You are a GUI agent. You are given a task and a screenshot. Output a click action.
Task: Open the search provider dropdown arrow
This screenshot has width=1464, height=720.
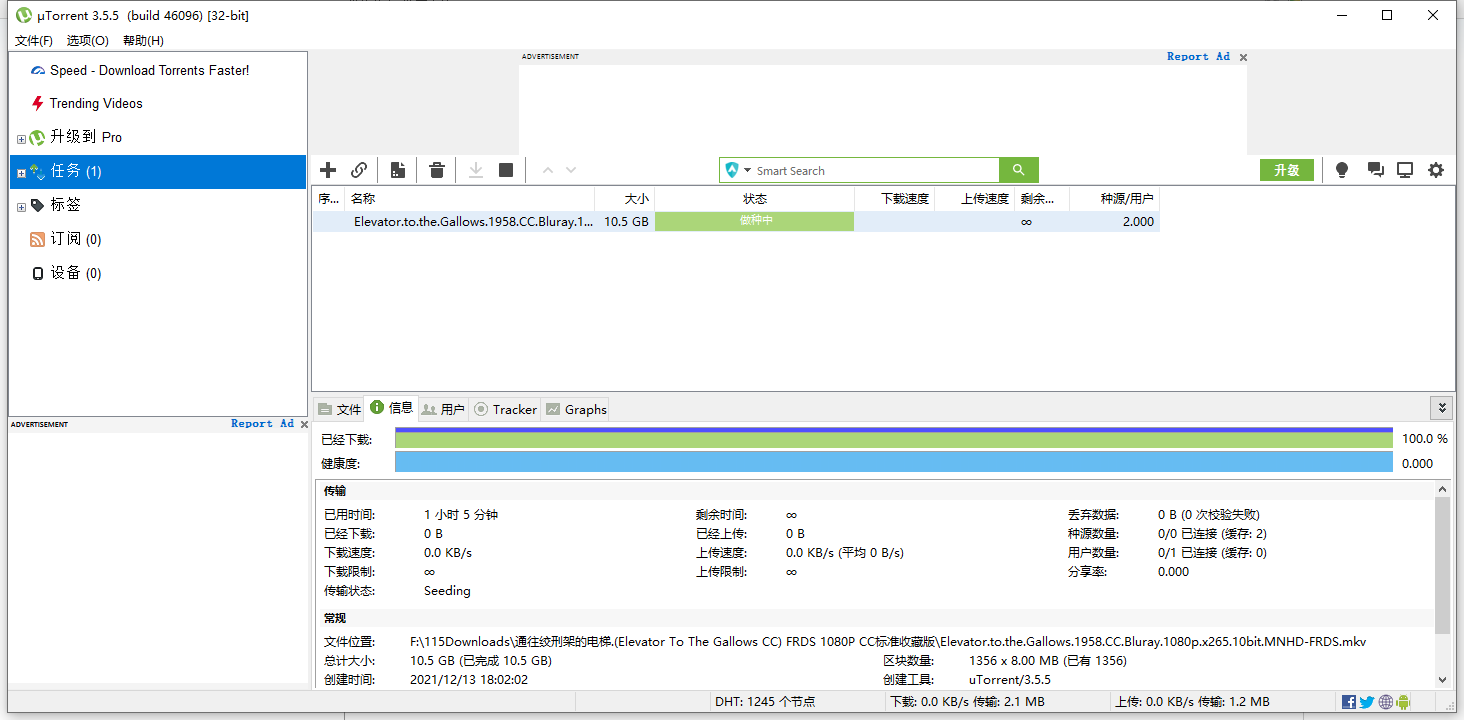tap(747, 171)
